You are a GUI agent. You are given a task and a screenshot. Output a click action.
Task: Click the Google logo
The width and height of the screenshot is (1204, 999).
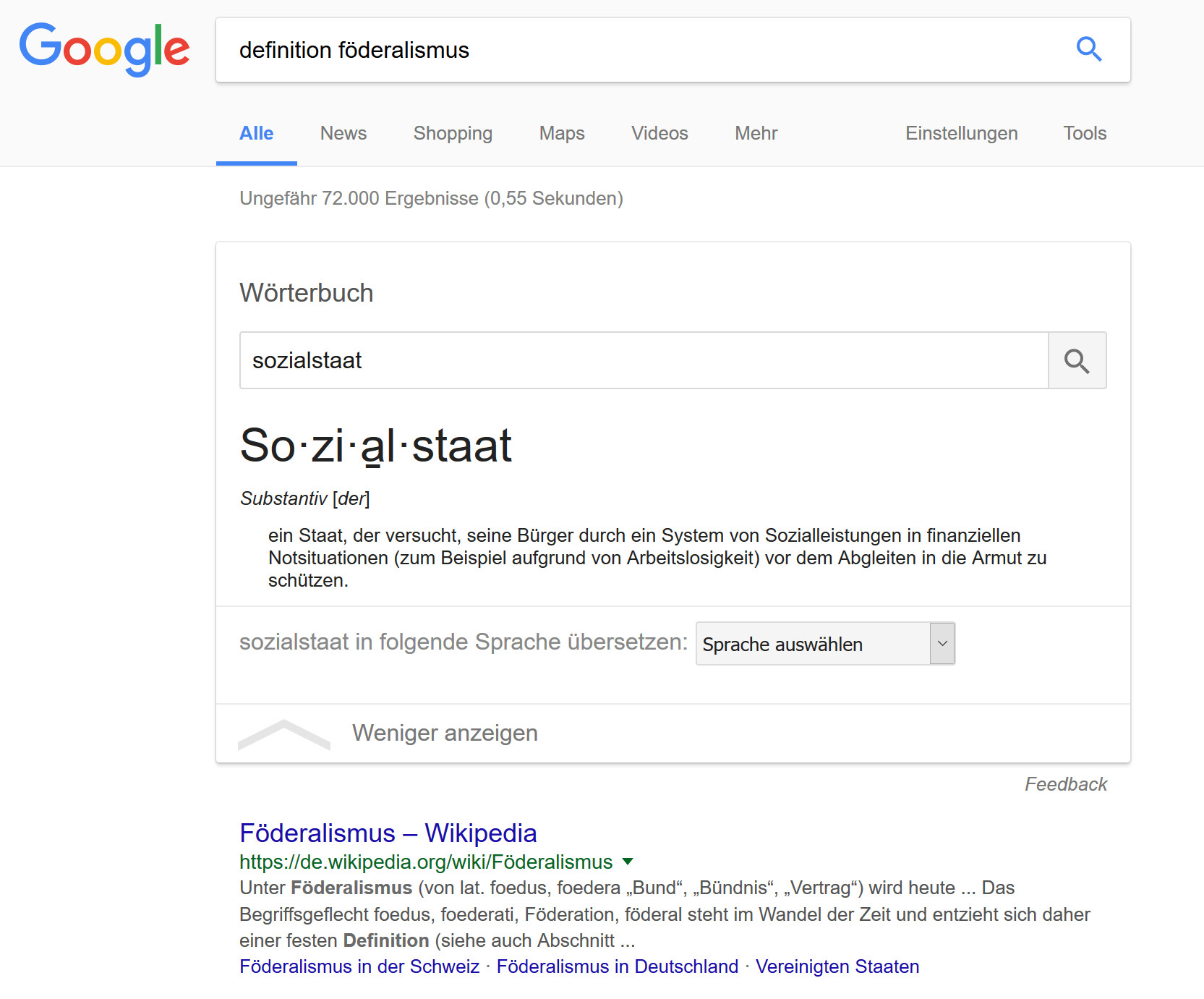tap(103, 48)
